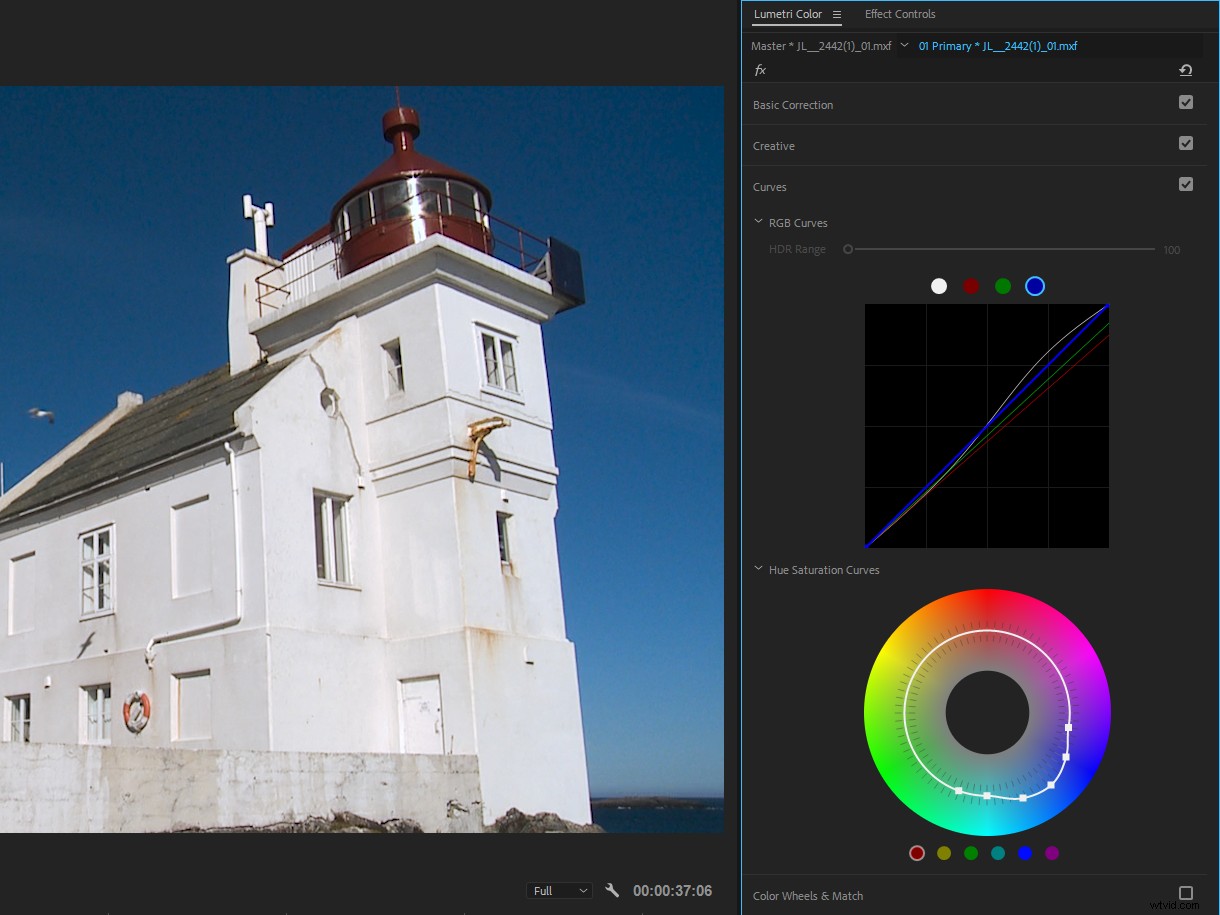Switch to the Effect Controls tab
The width and height of the screenshot is (1220, 915).
click(x=899, y=14)
